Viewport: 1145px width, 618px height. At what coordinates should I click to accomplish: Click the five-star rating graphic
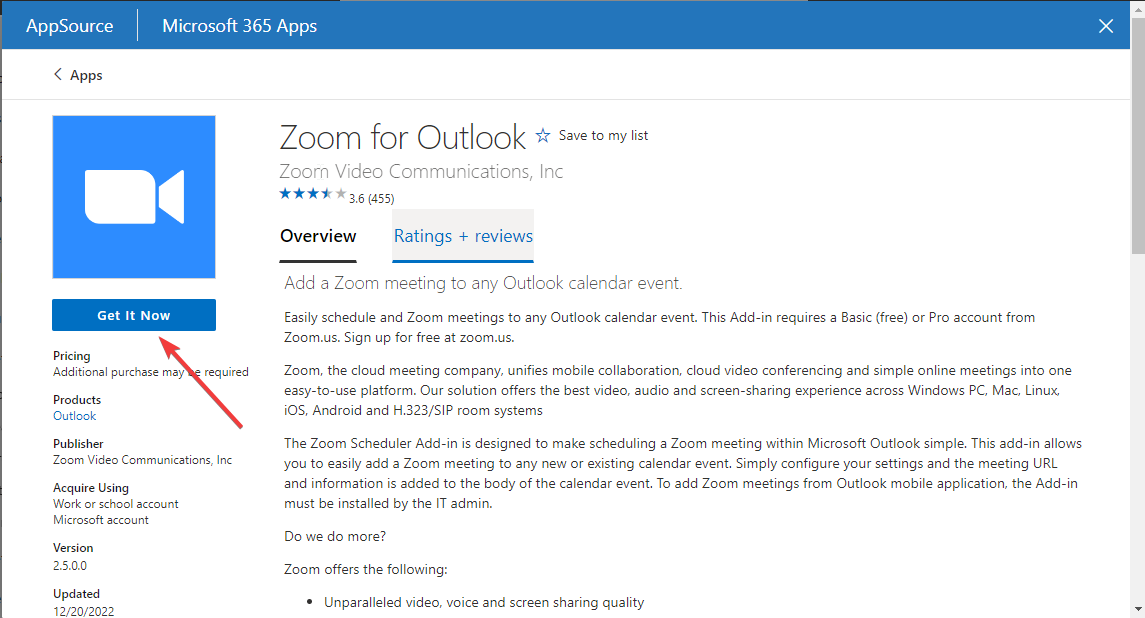click(x=312, y=194)
